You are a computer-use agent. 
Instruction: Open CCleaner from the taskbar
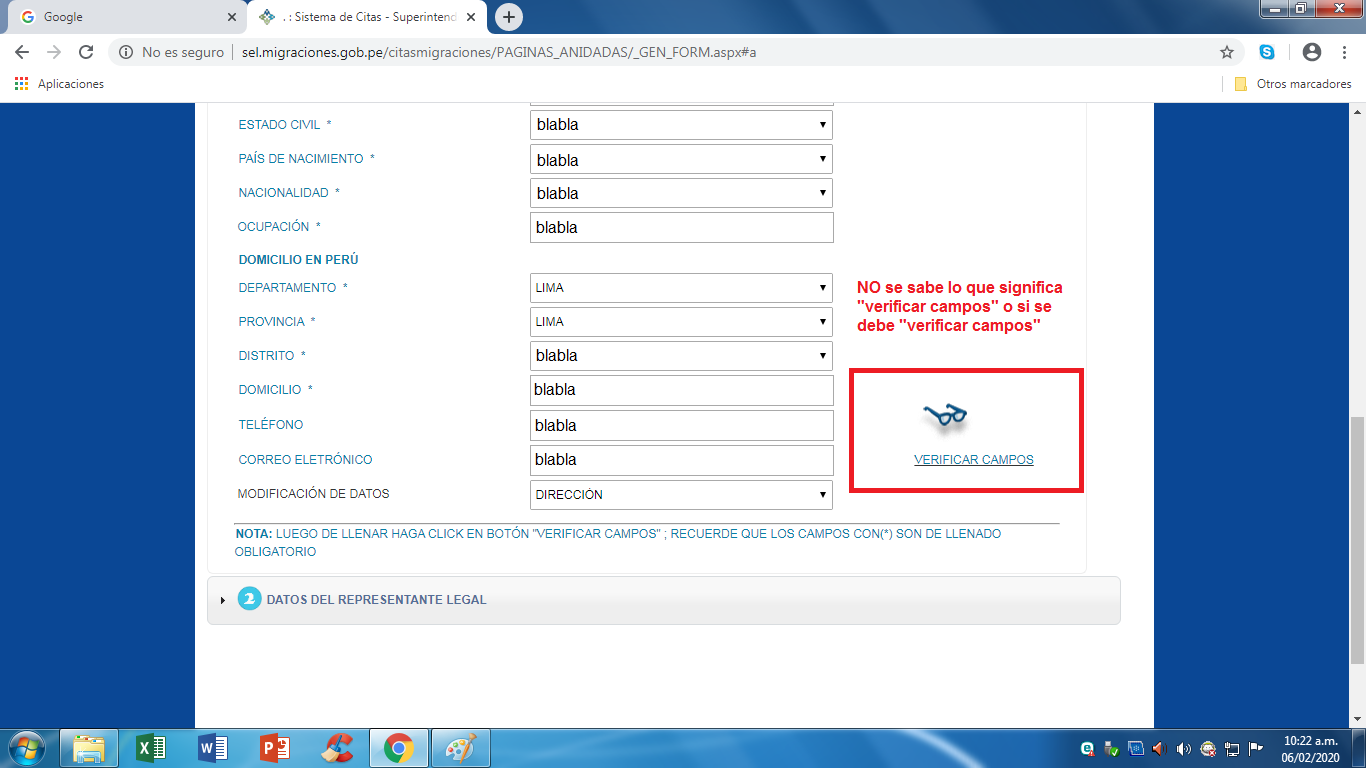[339, 746]
